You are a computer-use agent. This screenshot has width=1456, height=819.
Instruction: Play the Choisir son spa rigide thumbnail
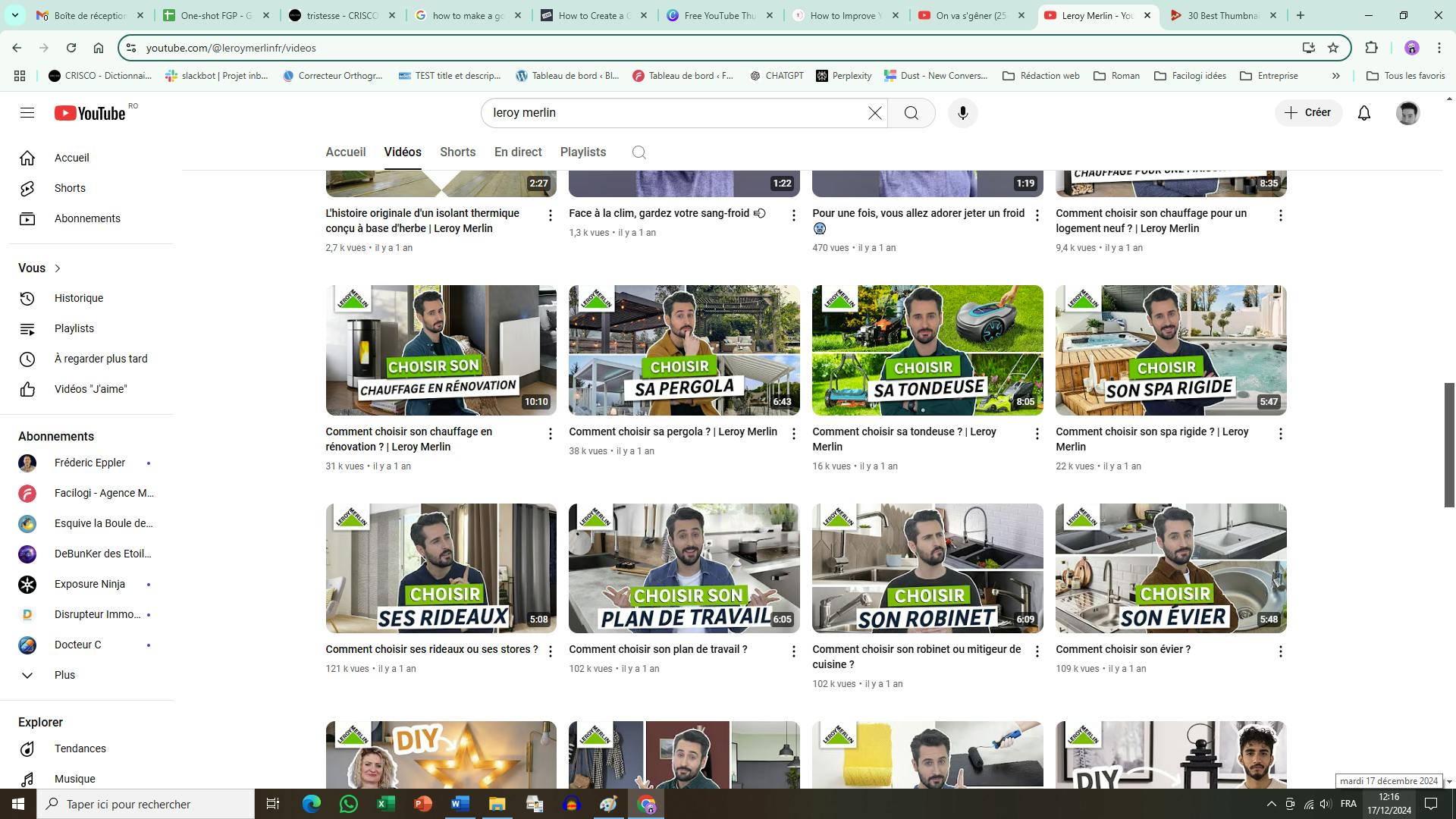point(1171,350)
